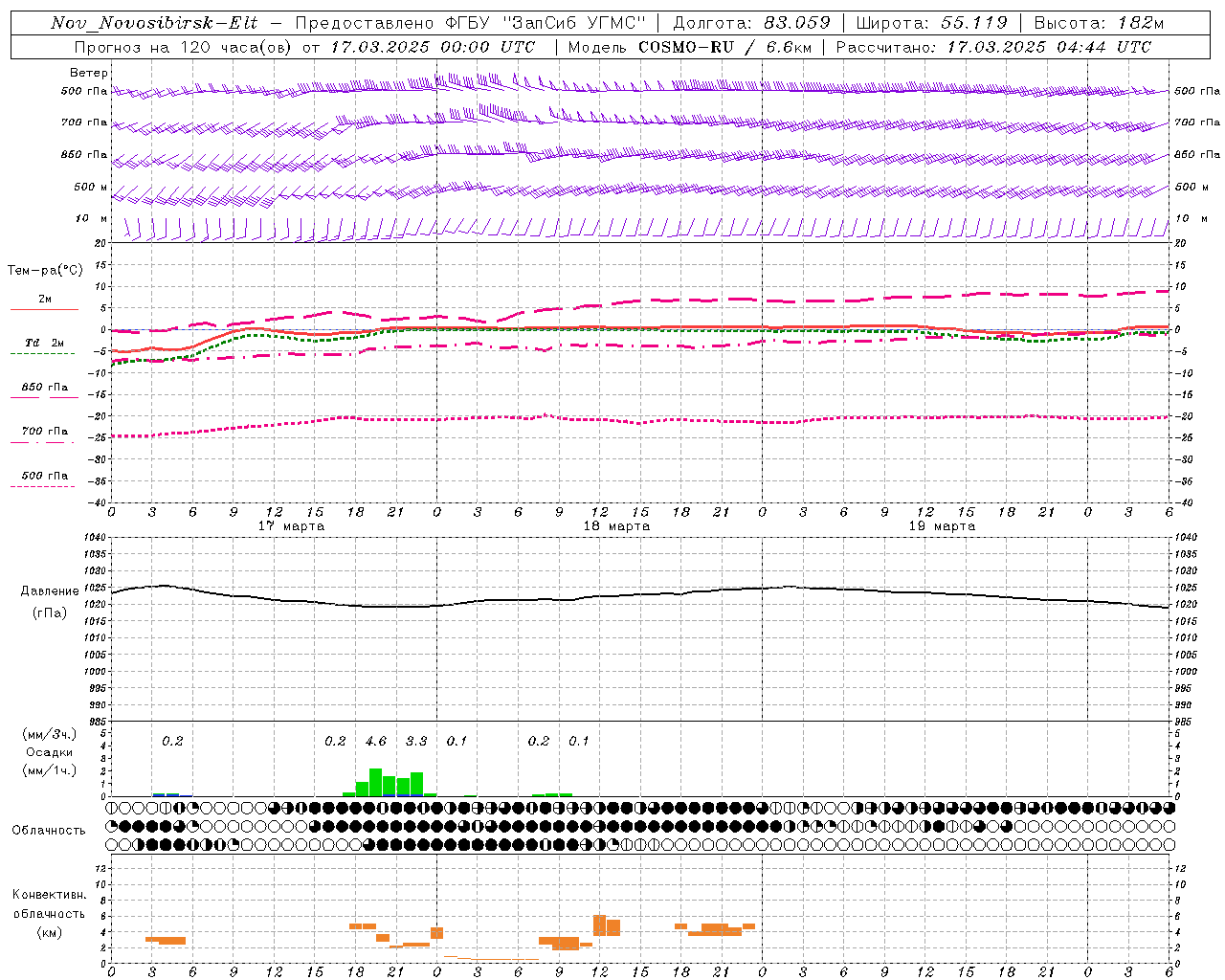1225x980 pixels.
Task: Click the 'Осадки' precipitation label
Action: coord(49,752)
